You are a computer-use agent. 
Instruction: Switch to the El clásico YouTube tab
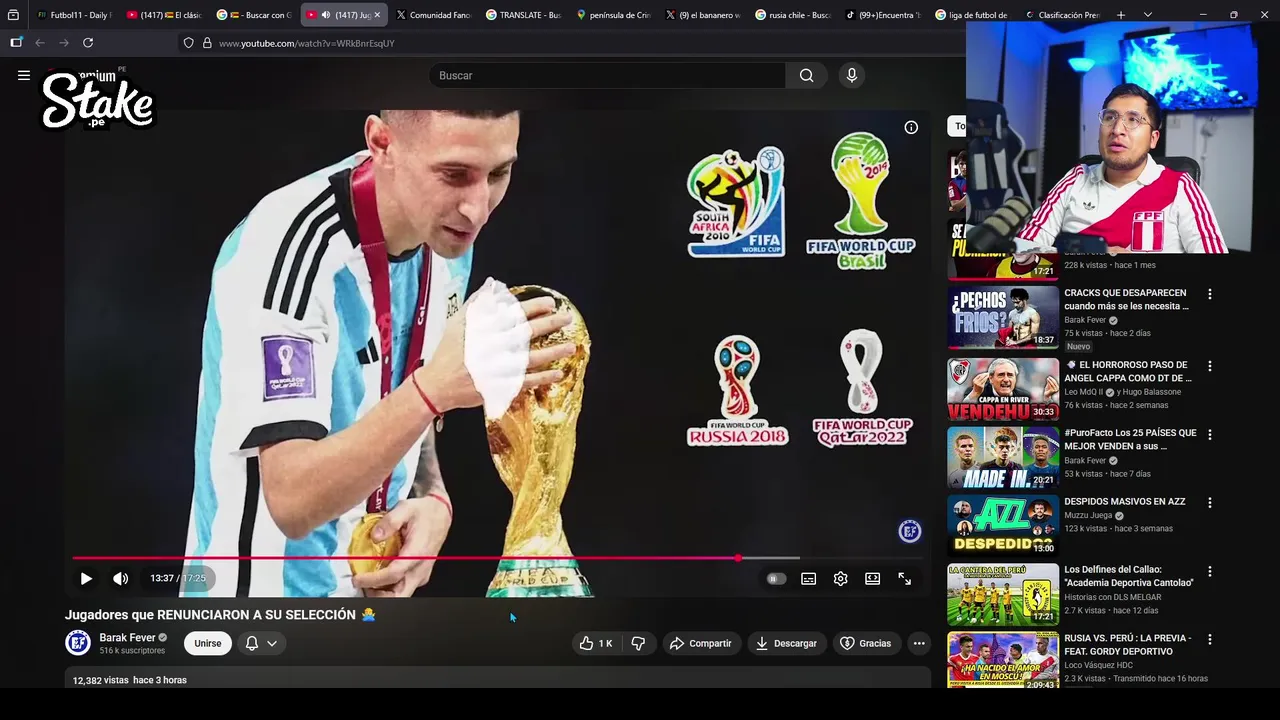164,15
